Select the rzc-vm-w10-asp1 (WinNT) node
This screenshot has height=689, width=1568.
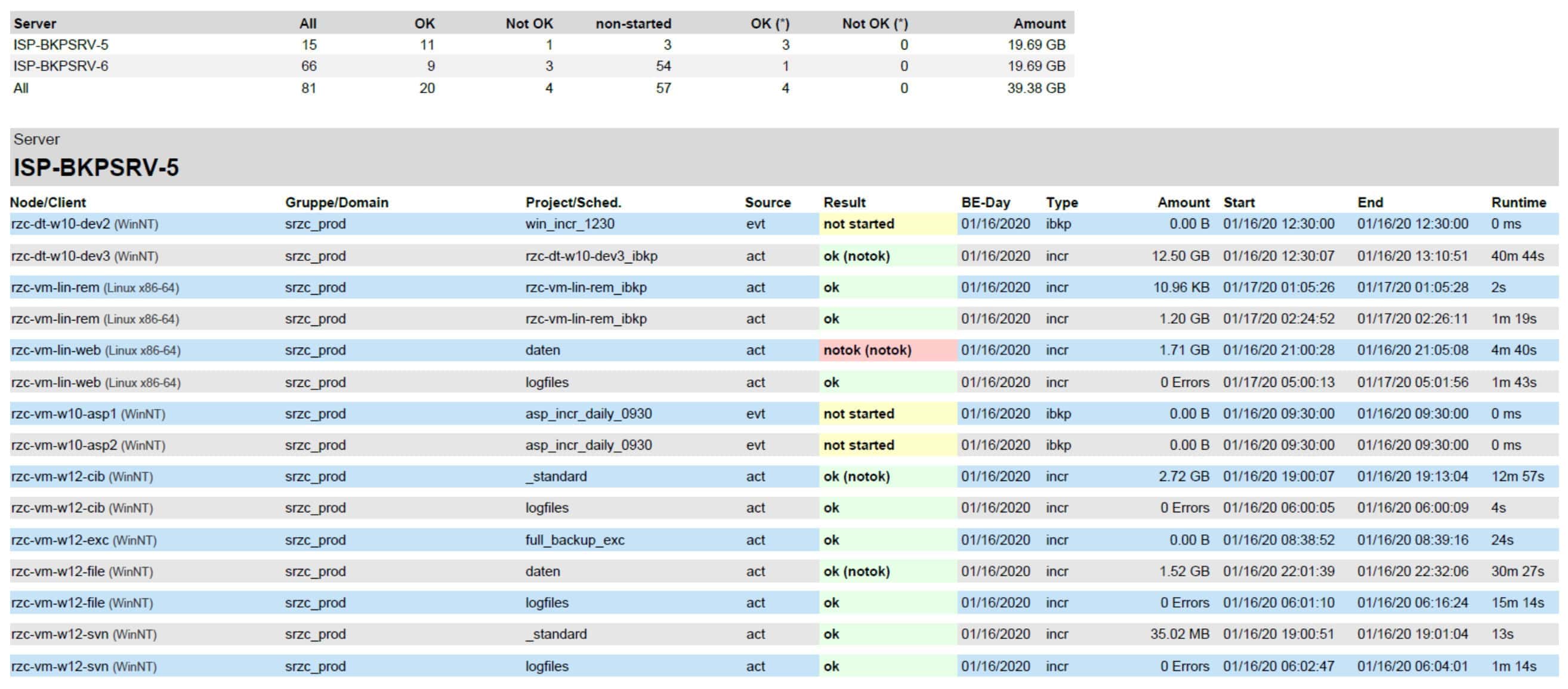tap(88, 414)
